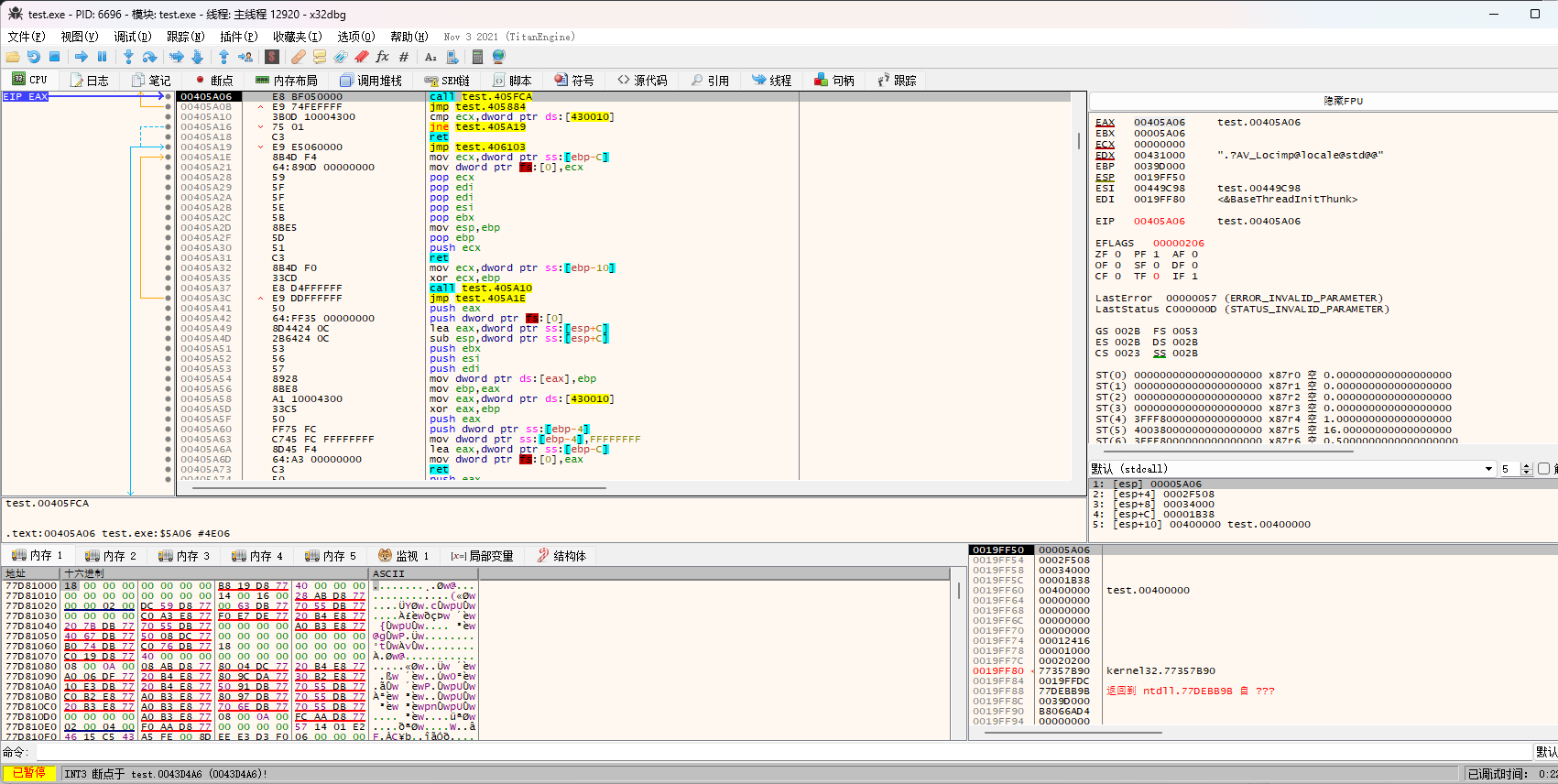Adjust the argument count stepper arrows

1526,469
